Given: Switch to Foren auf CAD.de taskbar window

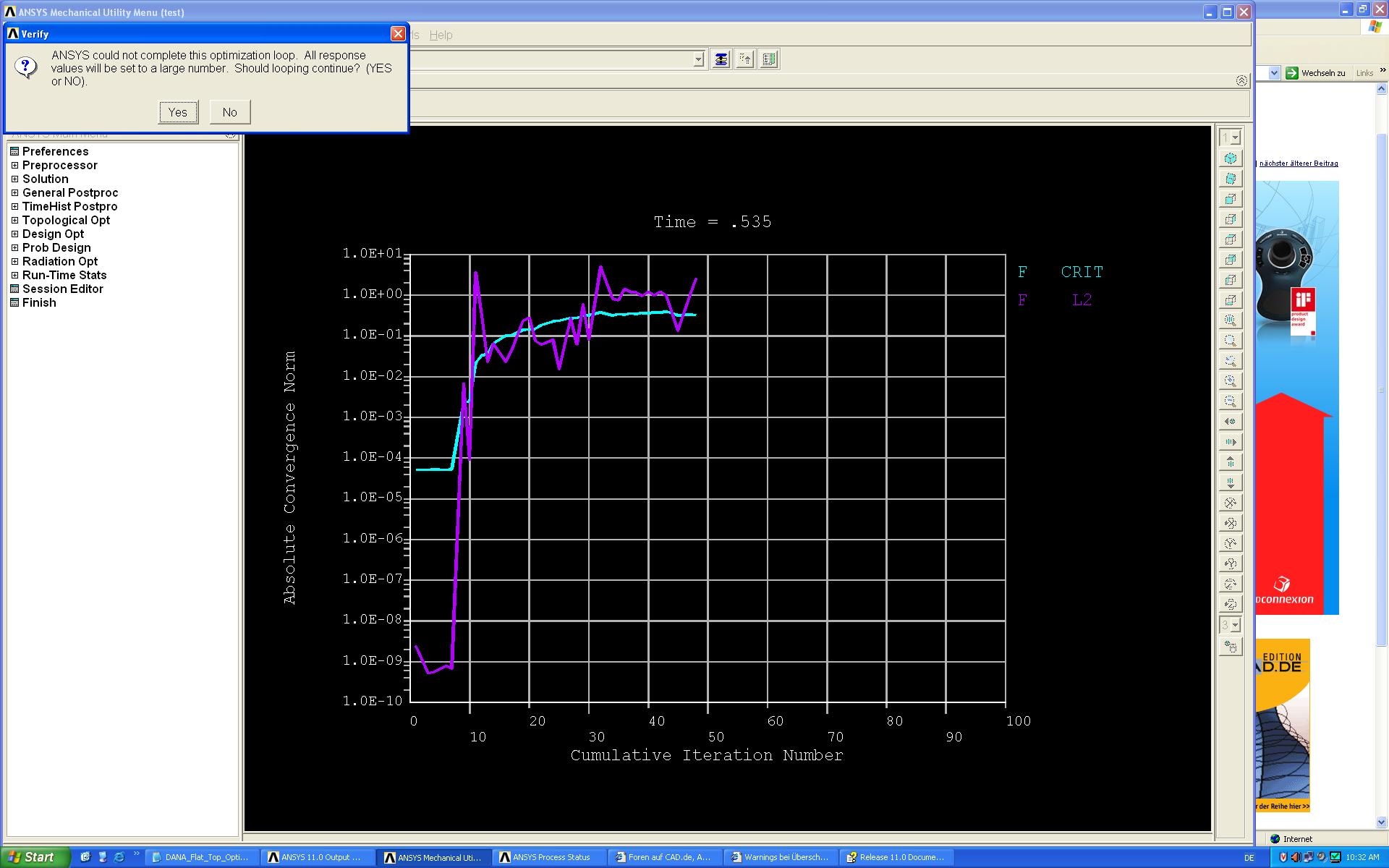Looking at the screenshot, I should 664,857.
